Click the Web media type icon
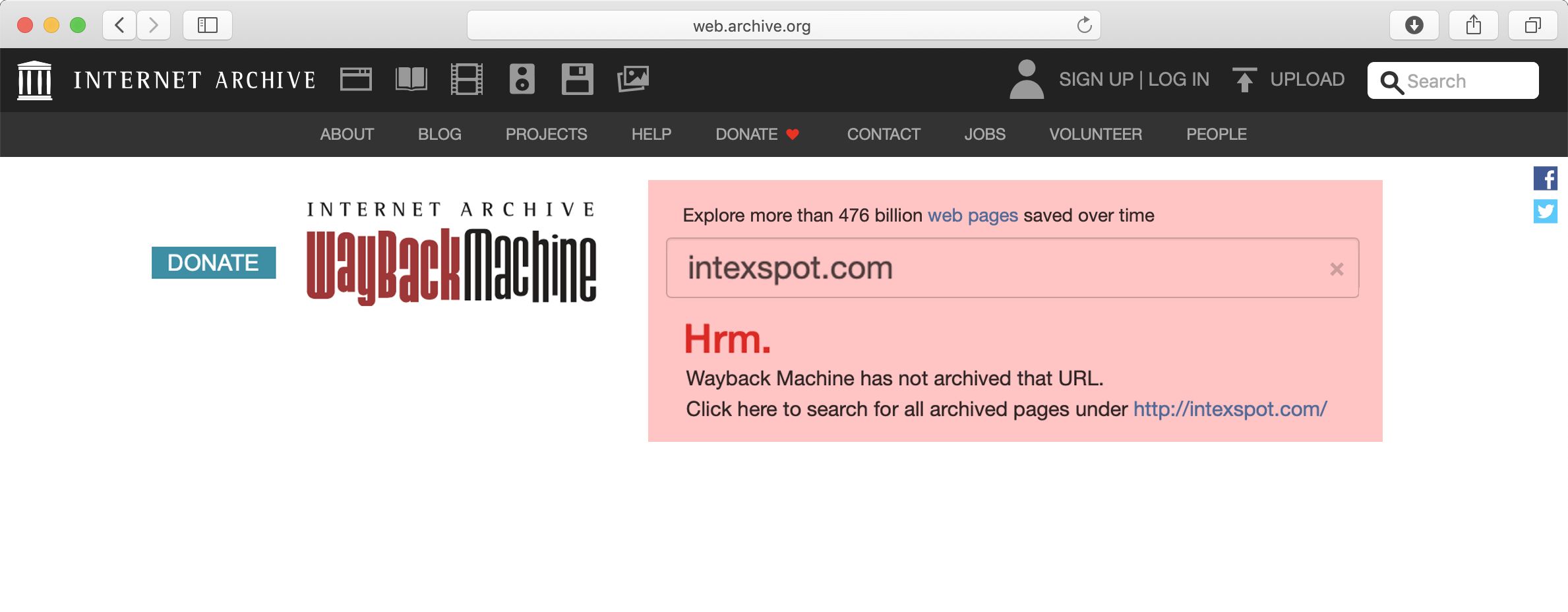The width and height of the screenshot is (1568, 612). 355,80
